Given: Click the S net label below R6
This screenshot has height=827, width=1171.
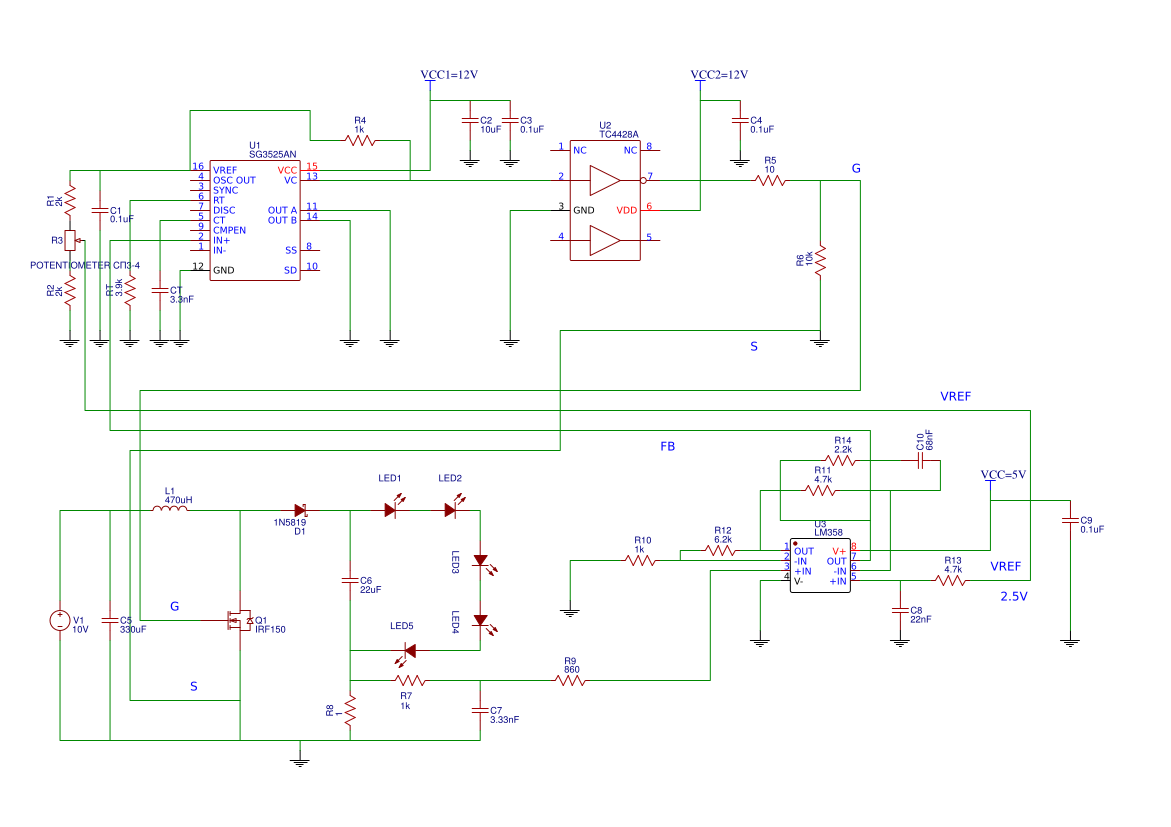Looking at the screenshot, I should pyautogui.click(x=754, y=346).
